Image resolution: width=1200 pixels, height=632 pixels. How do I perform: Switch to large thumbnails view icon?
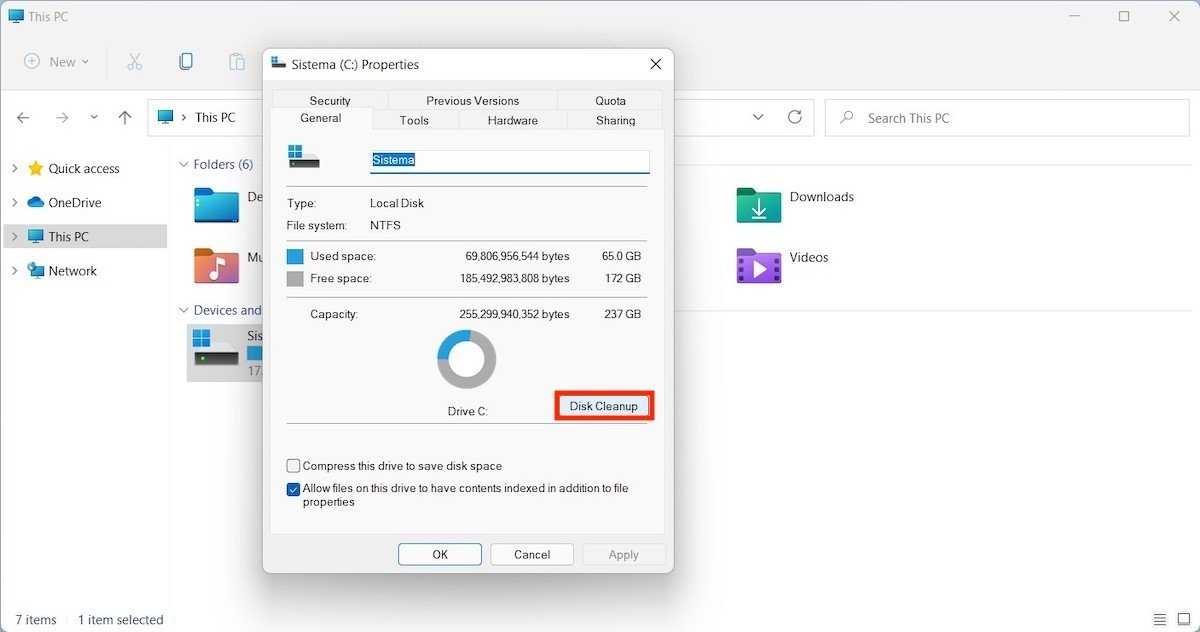[1183, 620]
